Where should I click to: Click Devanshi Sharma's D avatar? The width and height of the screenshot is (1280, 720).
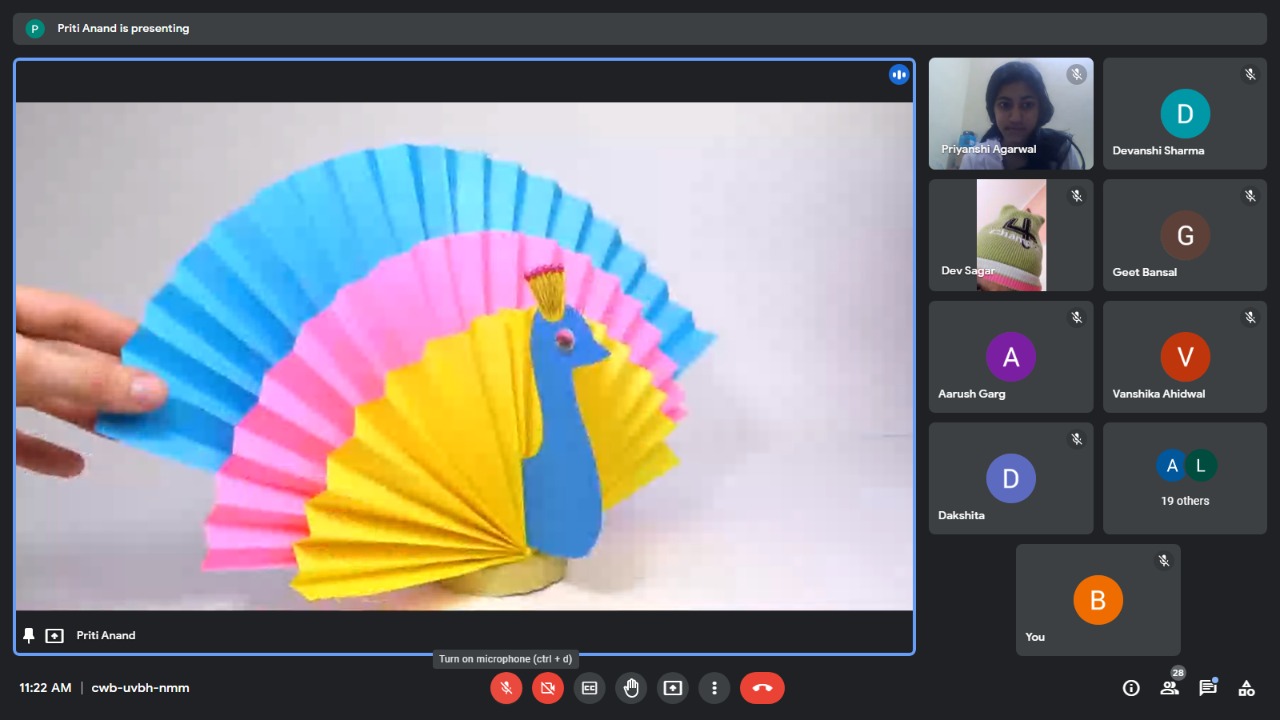coord(1185,114)
